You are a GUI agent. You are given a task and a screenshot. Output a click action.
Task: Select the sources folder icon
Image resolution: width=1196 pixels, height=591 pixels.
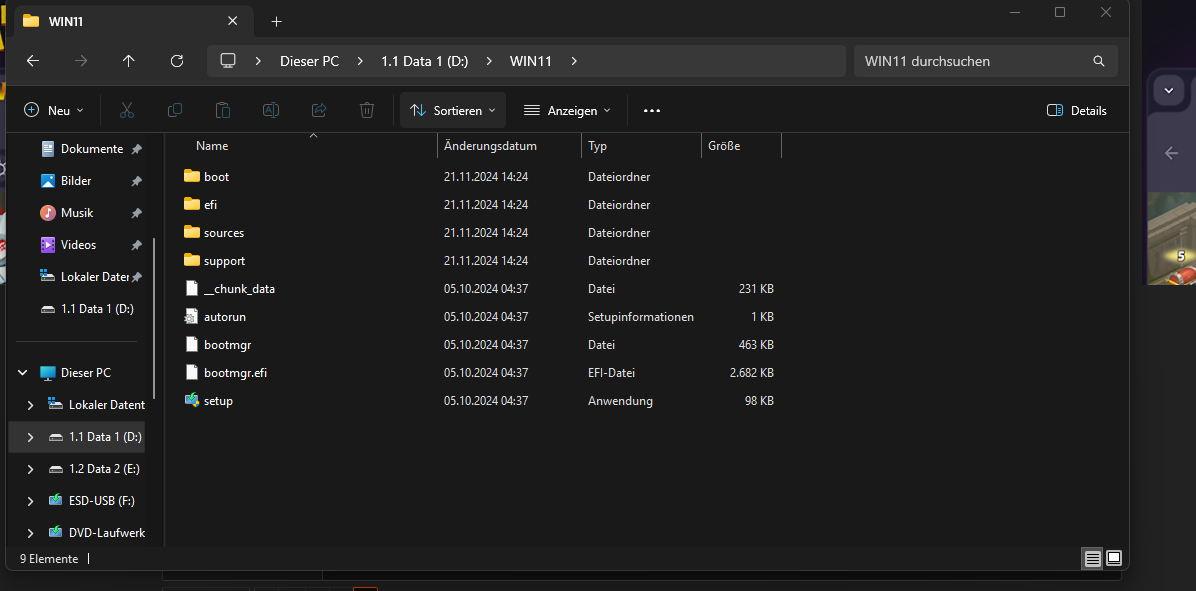coord(191,233)
